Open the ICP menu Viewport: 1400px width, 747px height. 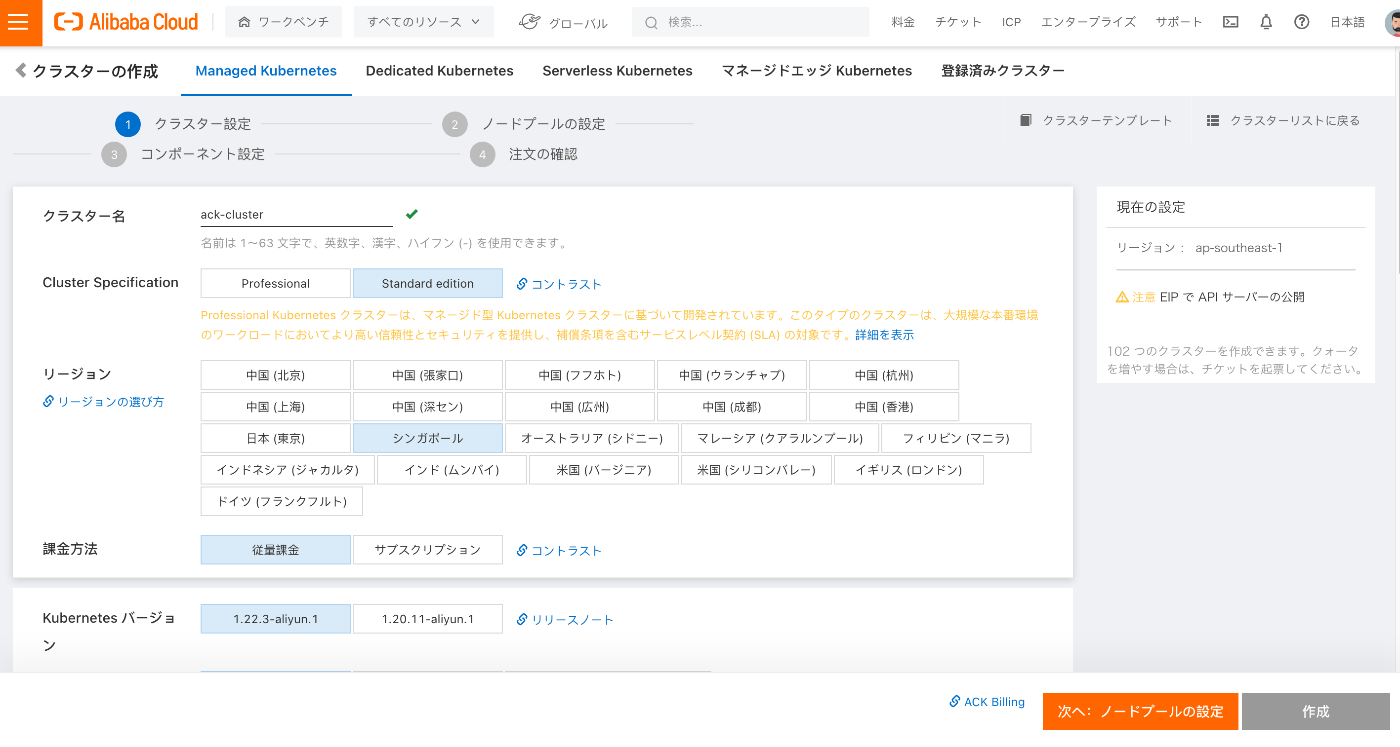click(1011, 22)
